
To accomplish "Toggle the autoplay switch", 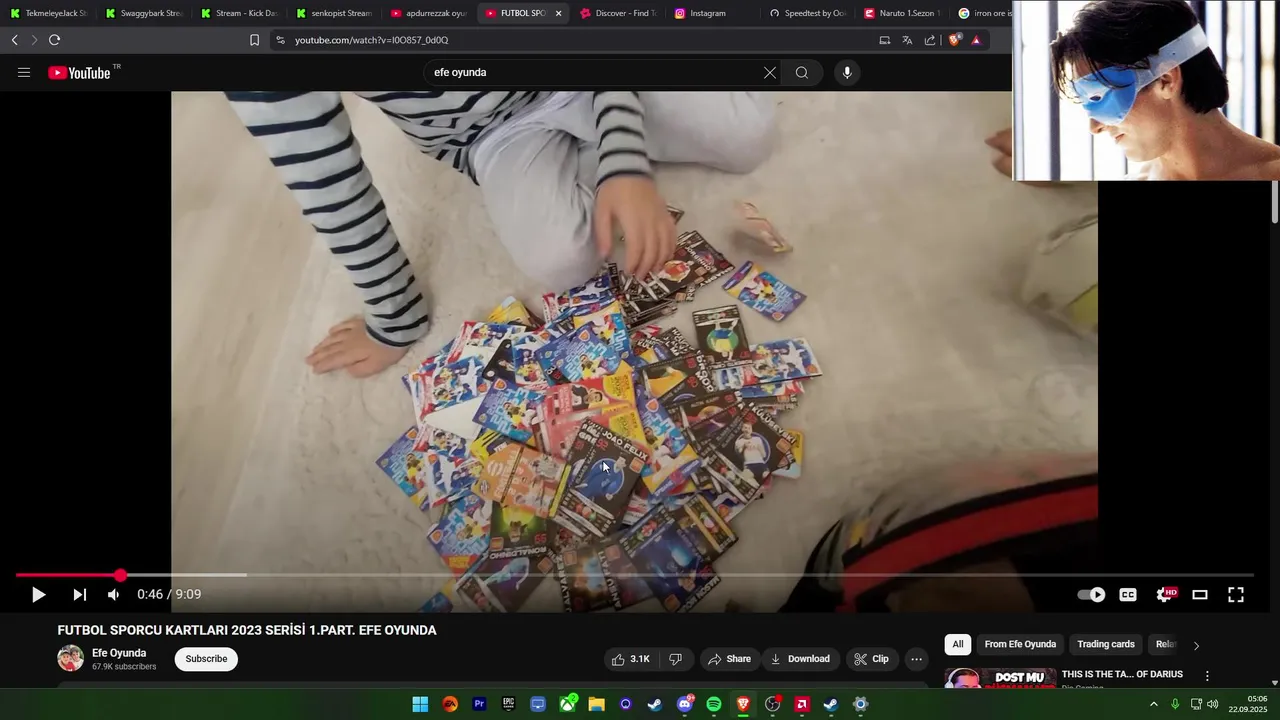I will (1091, 595).
